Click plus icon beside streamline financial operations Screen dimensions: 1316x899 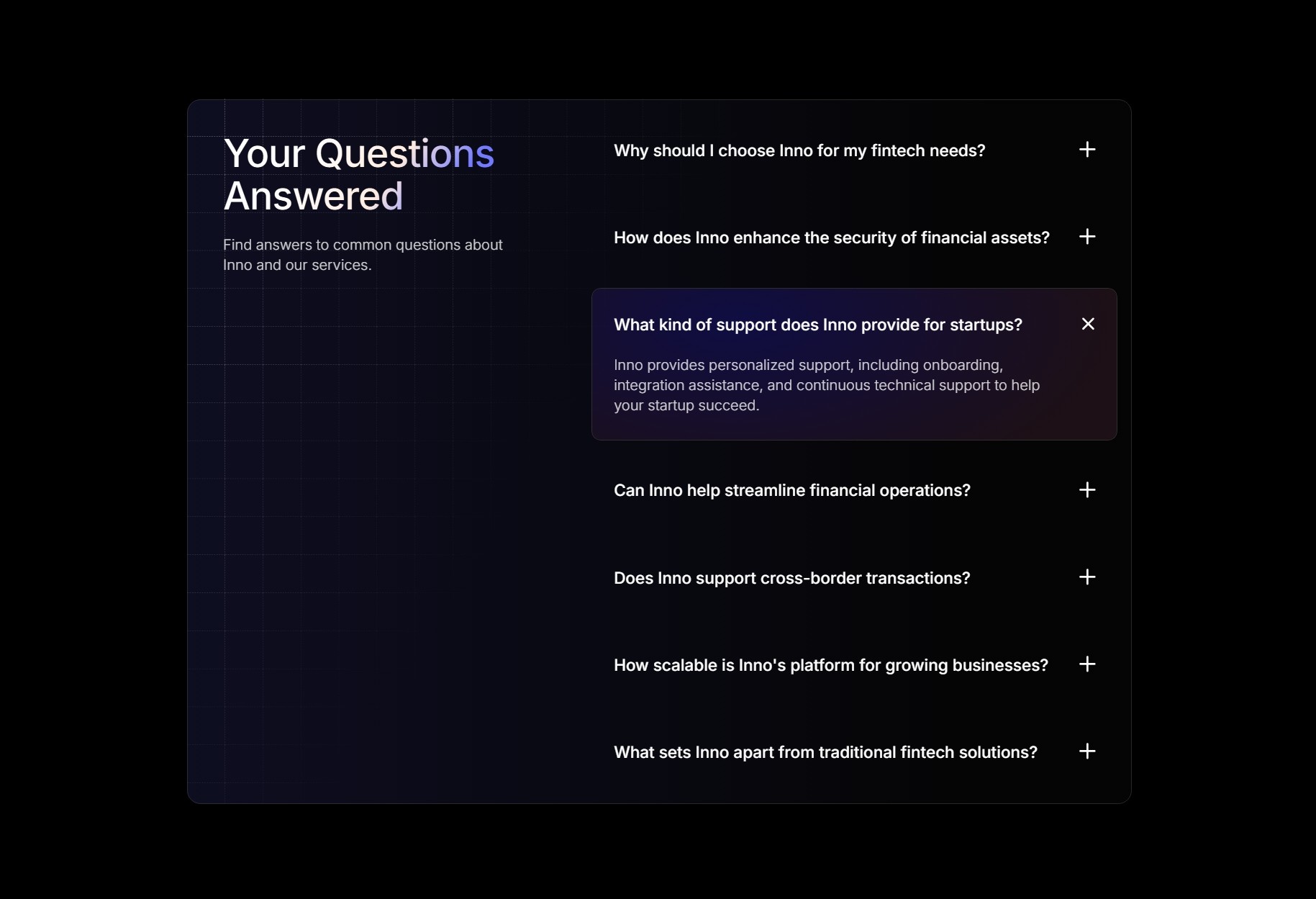(1087, 490)
